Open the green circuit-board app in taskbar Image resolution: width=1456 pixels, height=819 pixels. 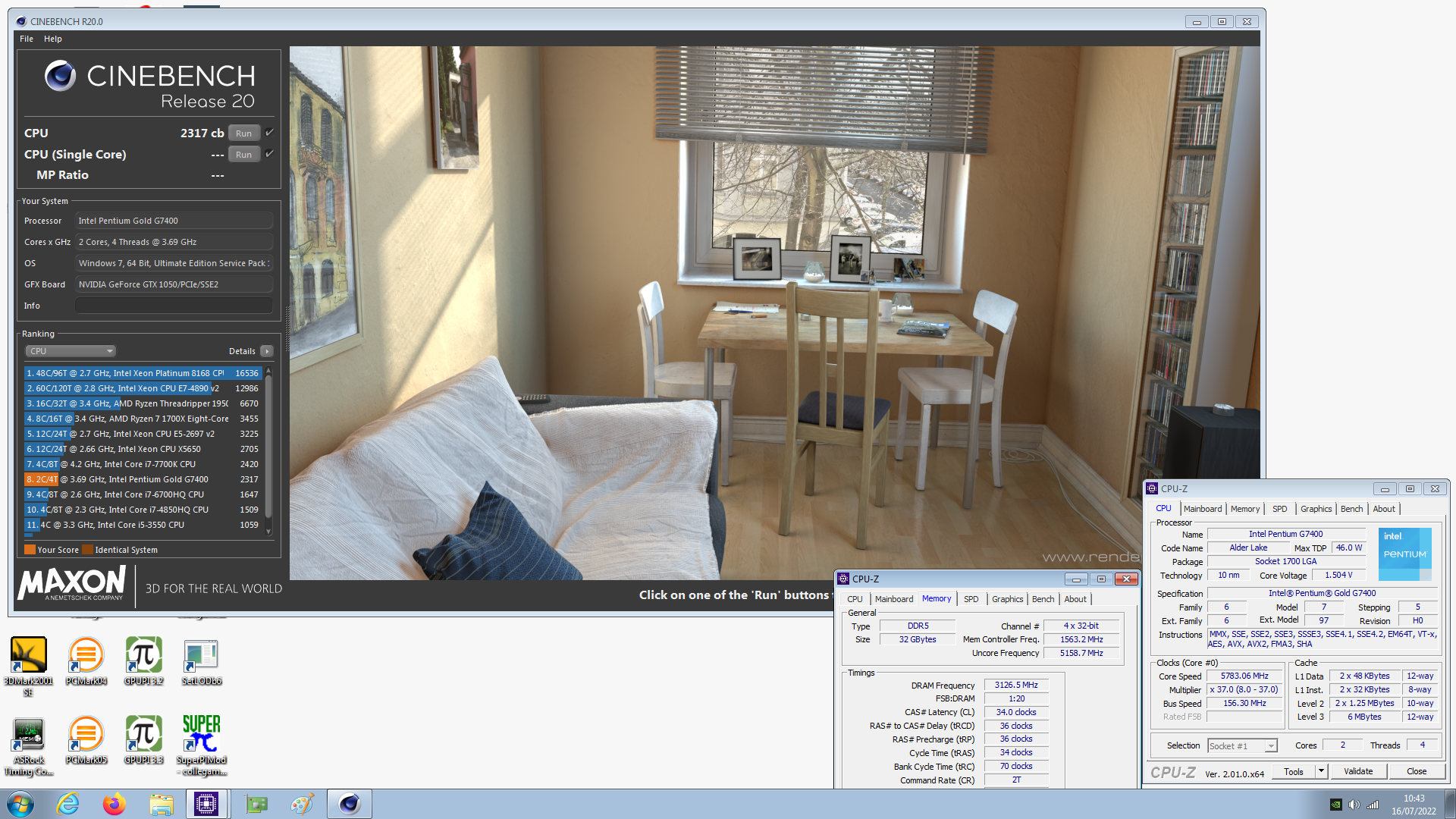tap(256, 804)
